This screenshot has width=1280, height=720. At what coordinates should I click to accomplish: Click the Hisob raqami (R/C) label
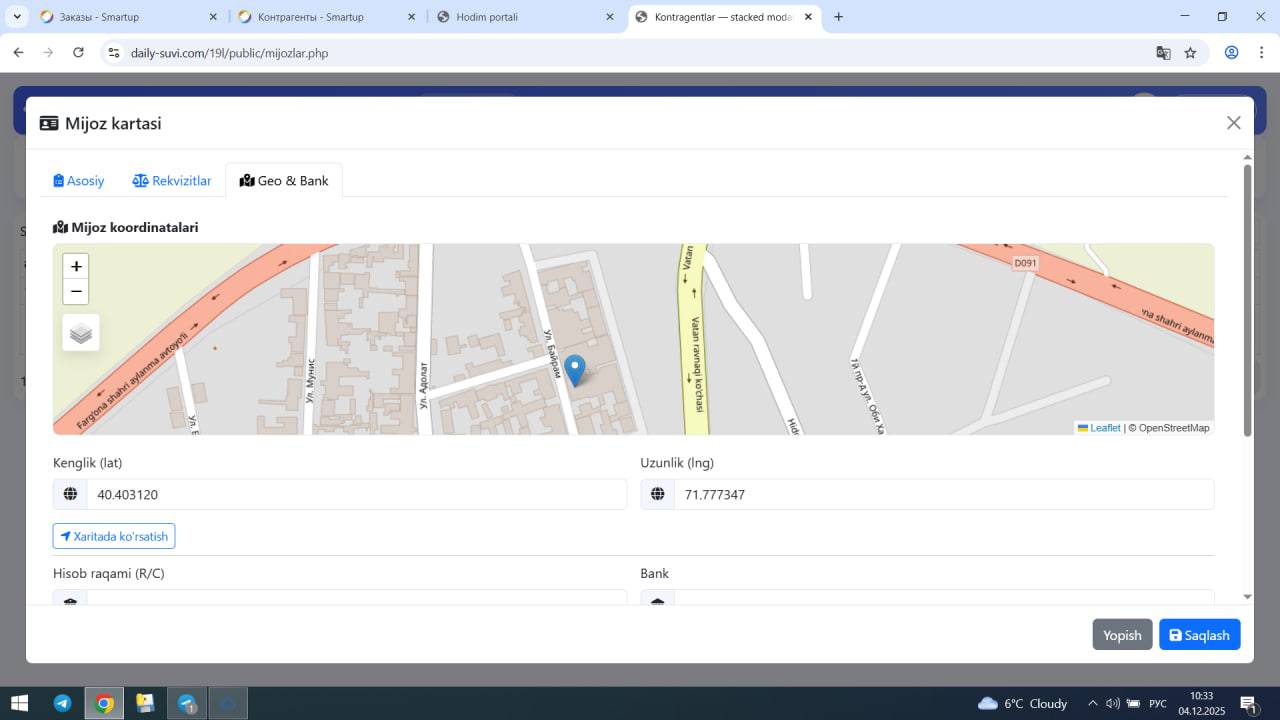pos(109,573)
